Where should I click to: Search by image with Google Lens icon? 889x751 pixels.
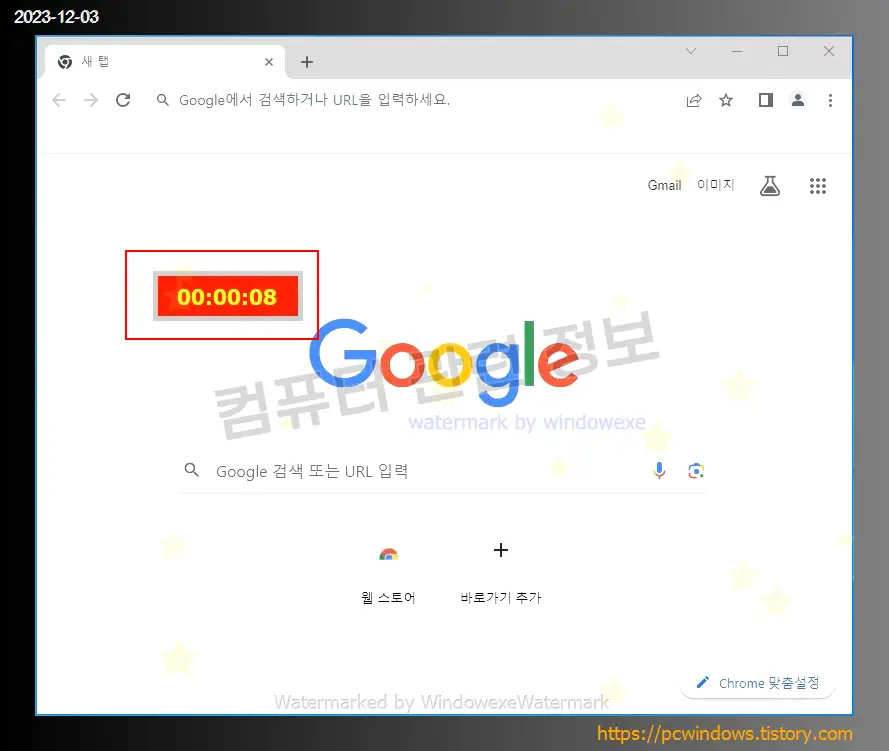click(696, 470)
